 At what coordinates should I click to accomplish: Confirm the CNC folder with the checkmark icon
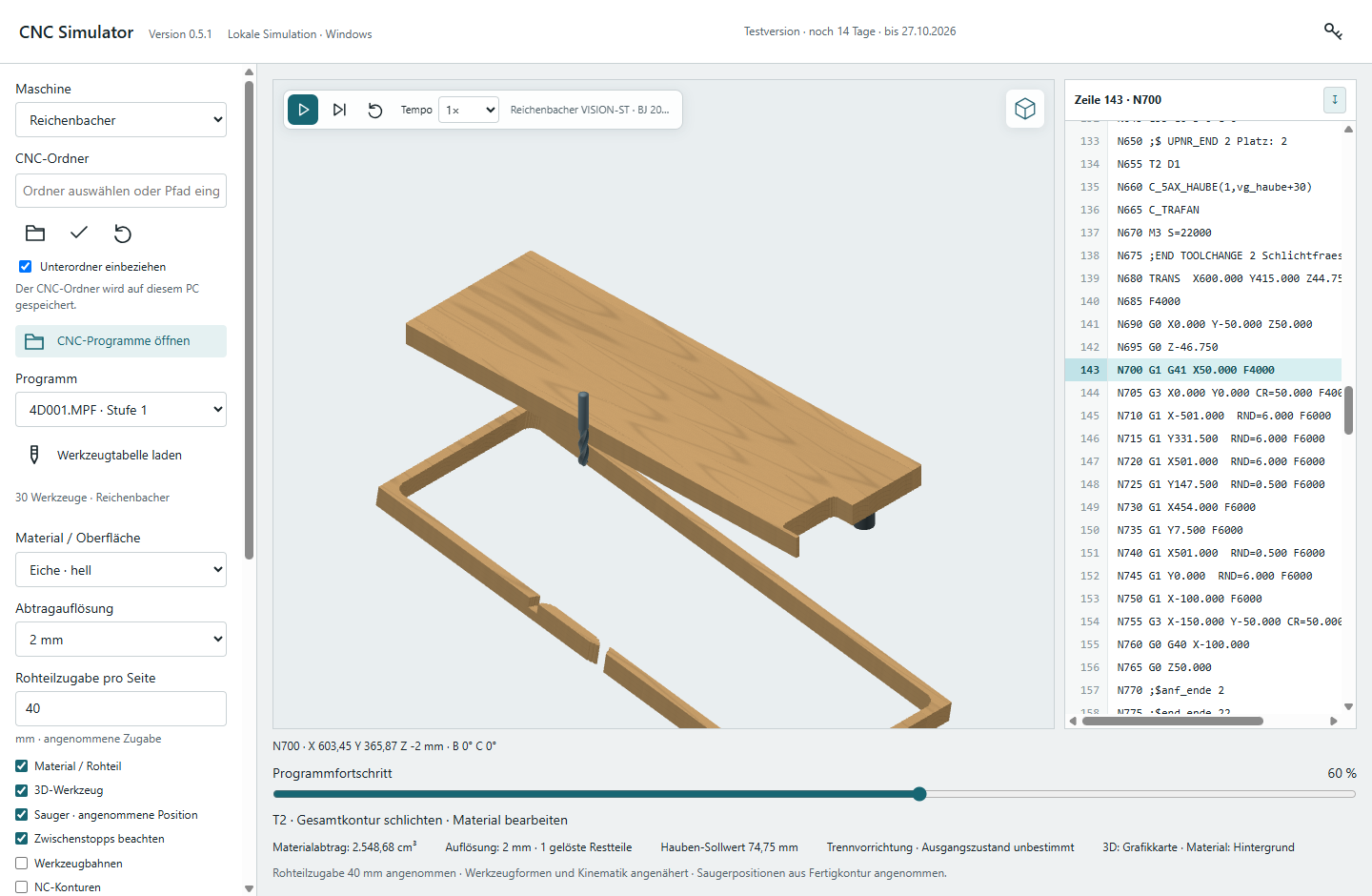pos(79,233)
